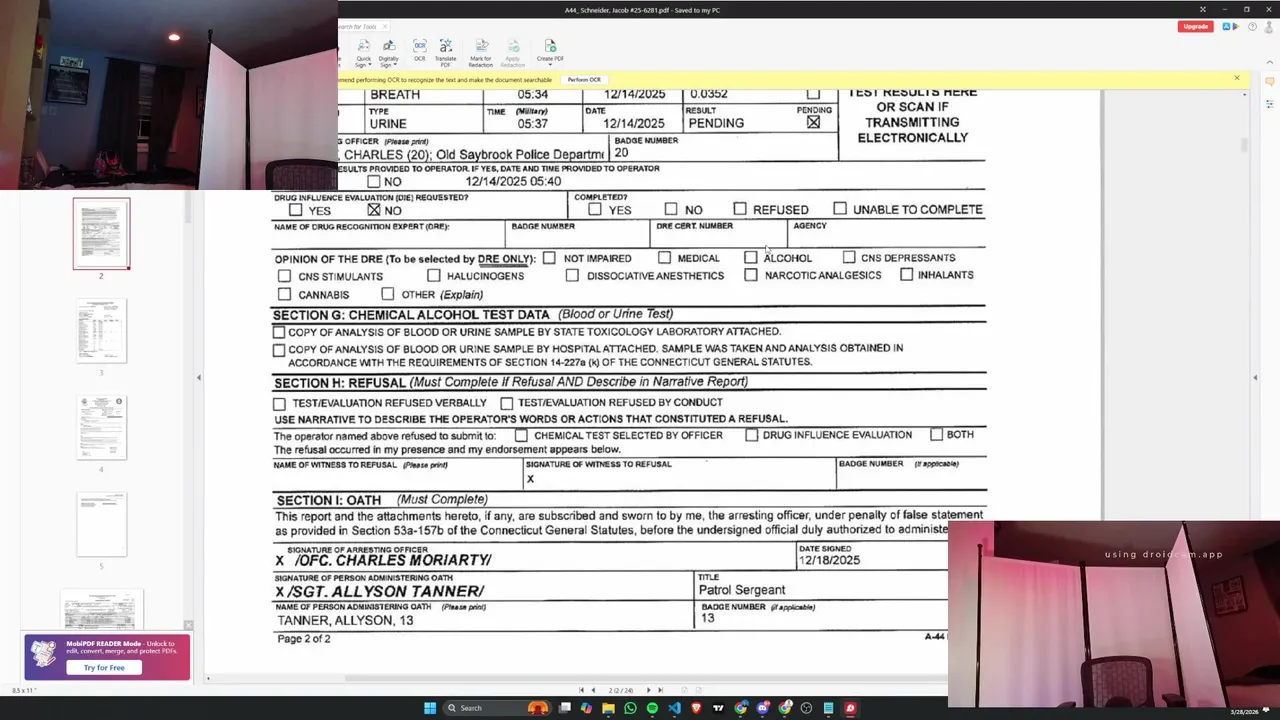
Task: Select the page 2 thumbnail
Action: [x=101, y=233]
